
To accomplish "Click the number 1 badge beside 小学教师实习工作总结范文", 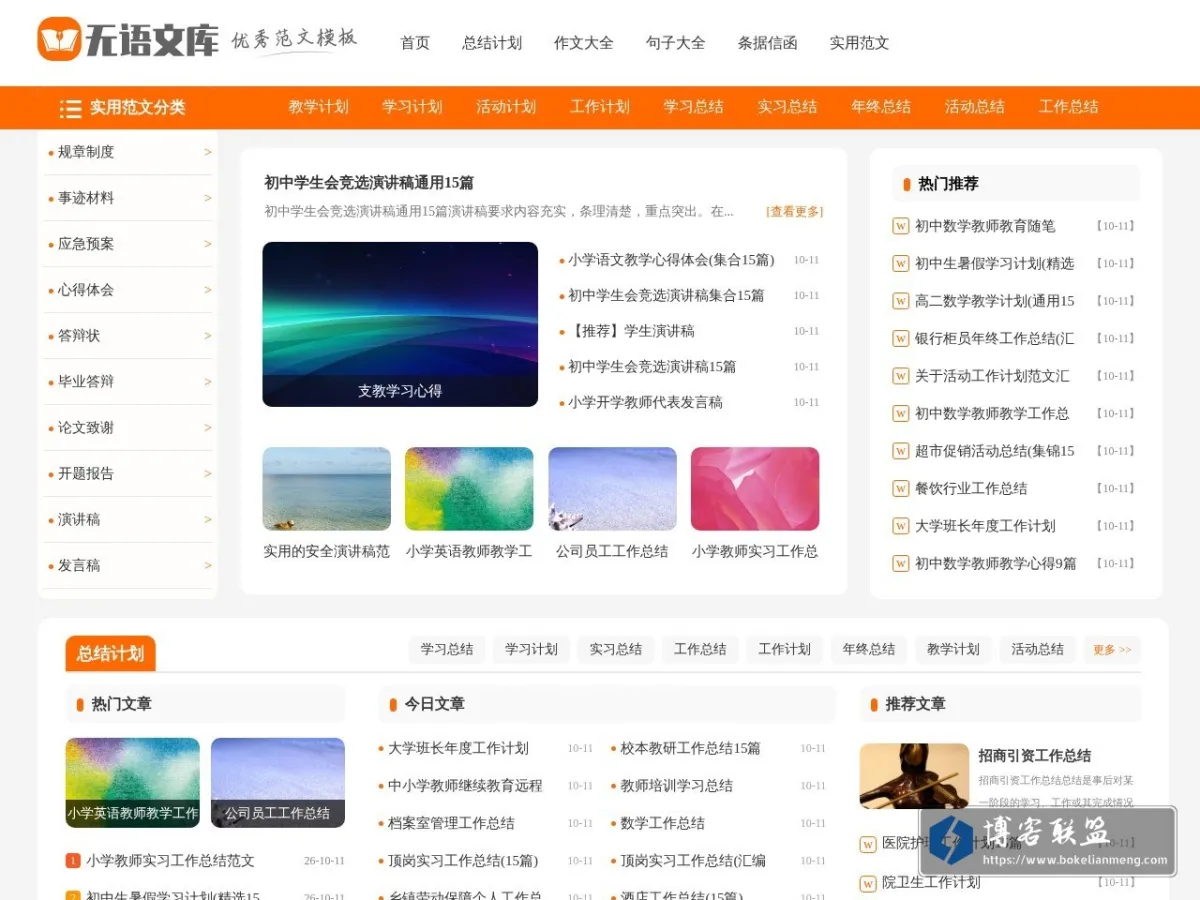I will pos(73,860).
